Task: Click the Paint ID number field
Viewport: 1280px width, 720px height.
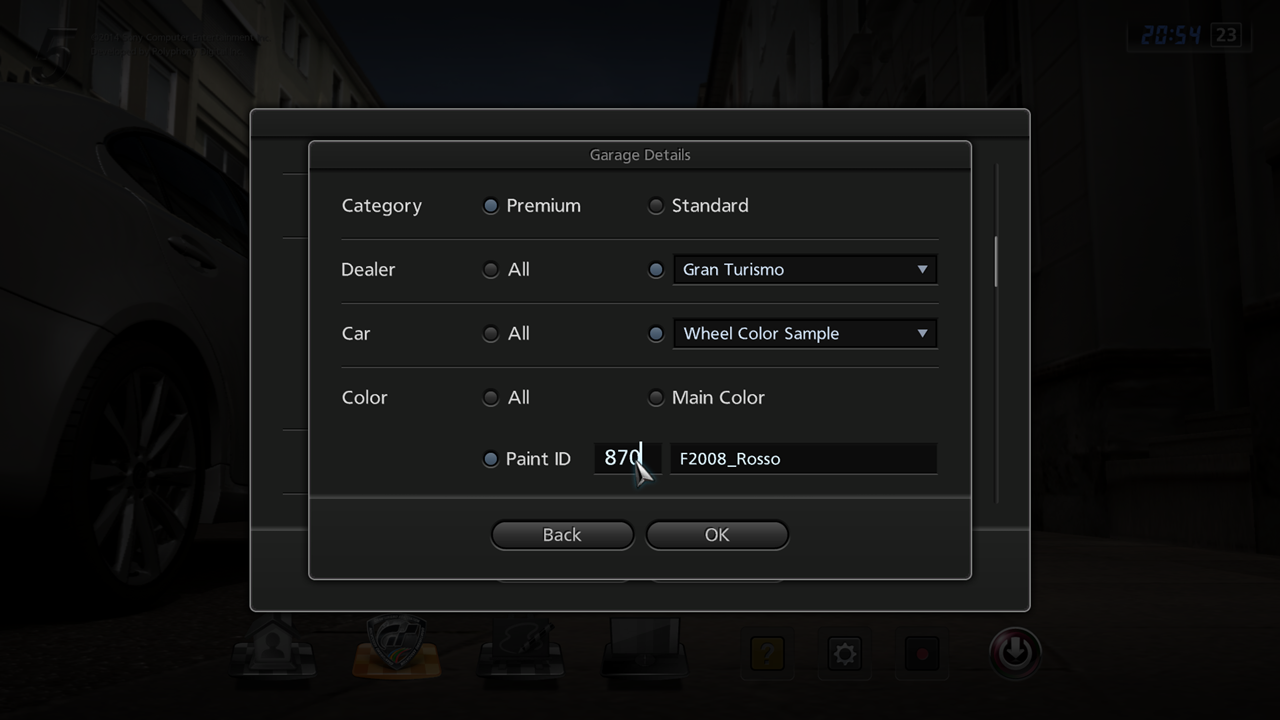Action: [x=627, y=458]
